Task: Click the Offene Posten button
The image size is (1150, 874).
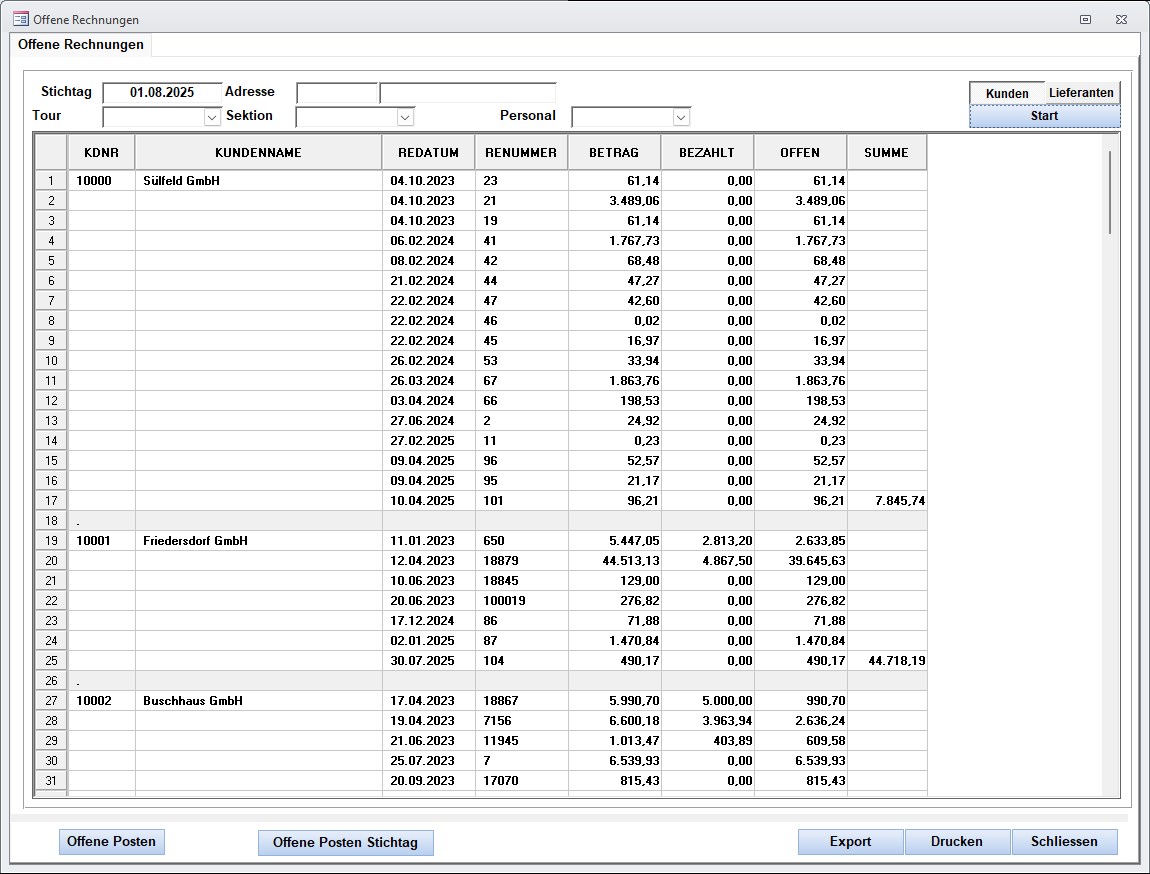Action: [x=111, y=842]
